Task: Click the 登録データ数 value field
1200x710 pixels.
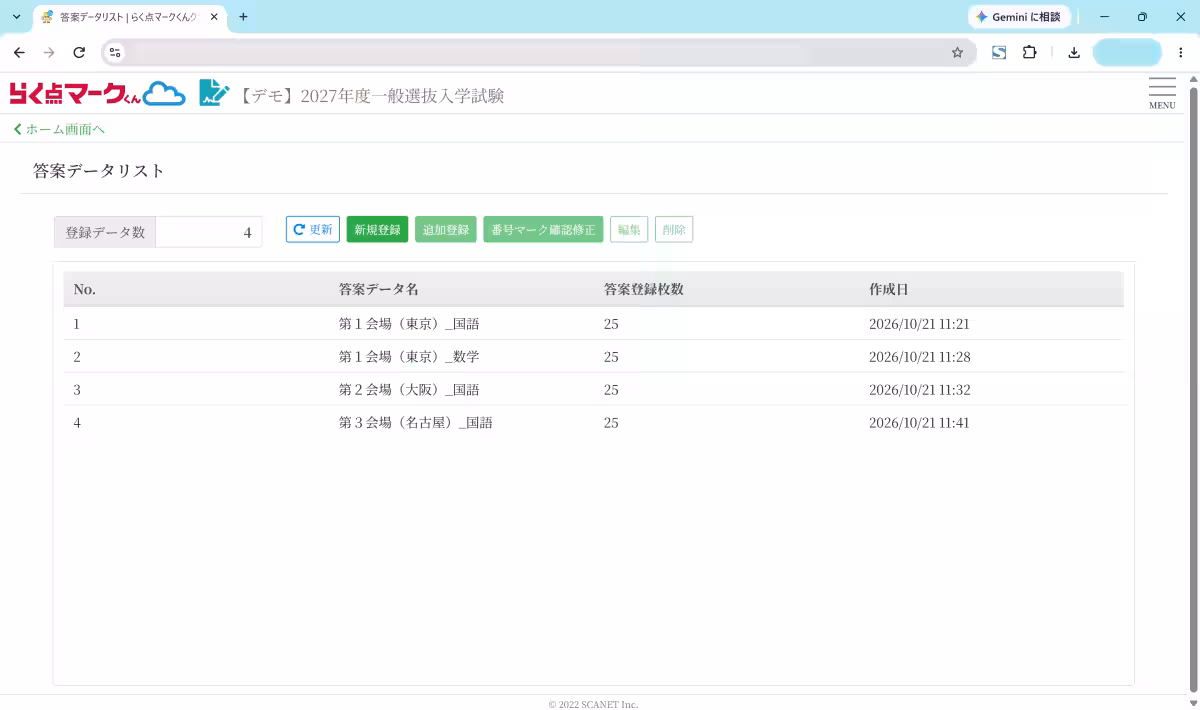Action: tap(209, 232)
